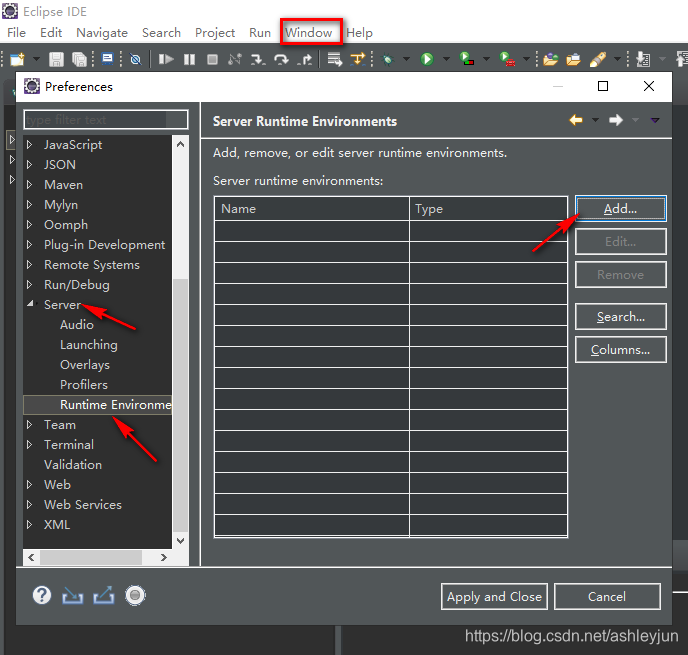
Task: Open the Help menu
Action: [x=359, y=32]
